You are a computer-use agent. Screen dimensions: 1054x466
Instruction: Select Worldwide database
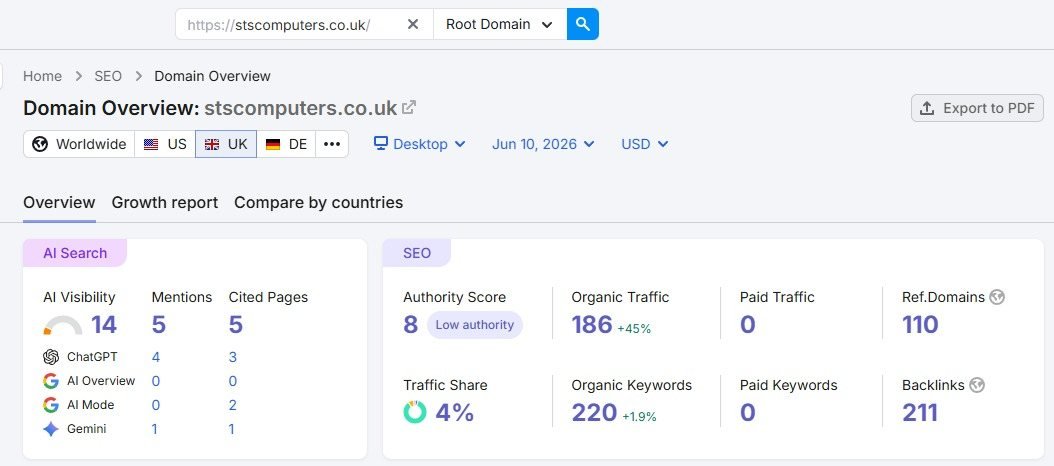coord(79,144)
